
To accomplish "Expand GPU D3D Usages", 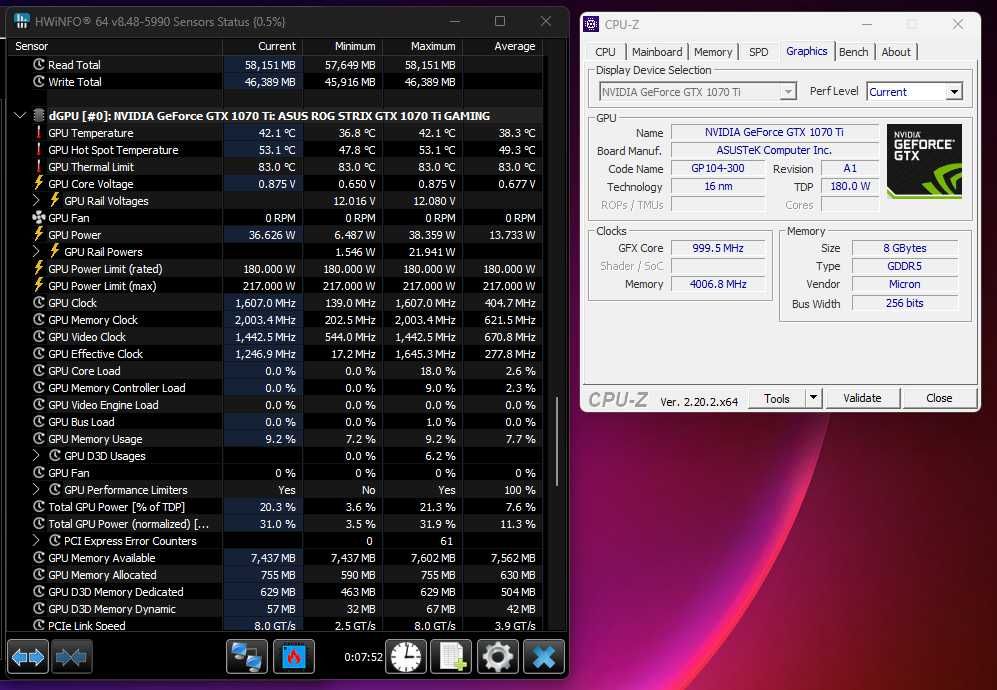I will coord(37,455).
